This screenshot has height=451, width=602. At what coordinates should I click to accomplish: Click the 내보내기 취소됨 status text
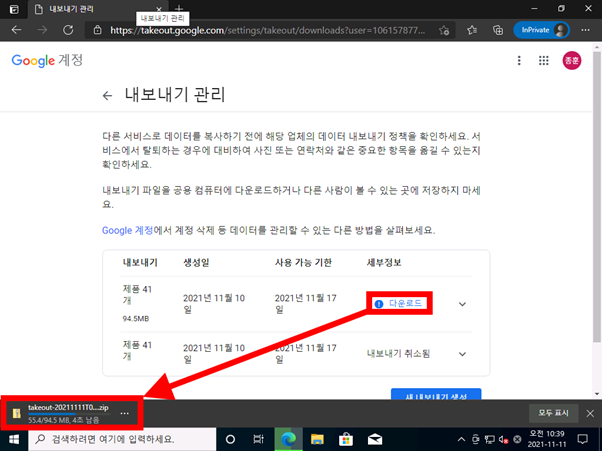(398, 354)
